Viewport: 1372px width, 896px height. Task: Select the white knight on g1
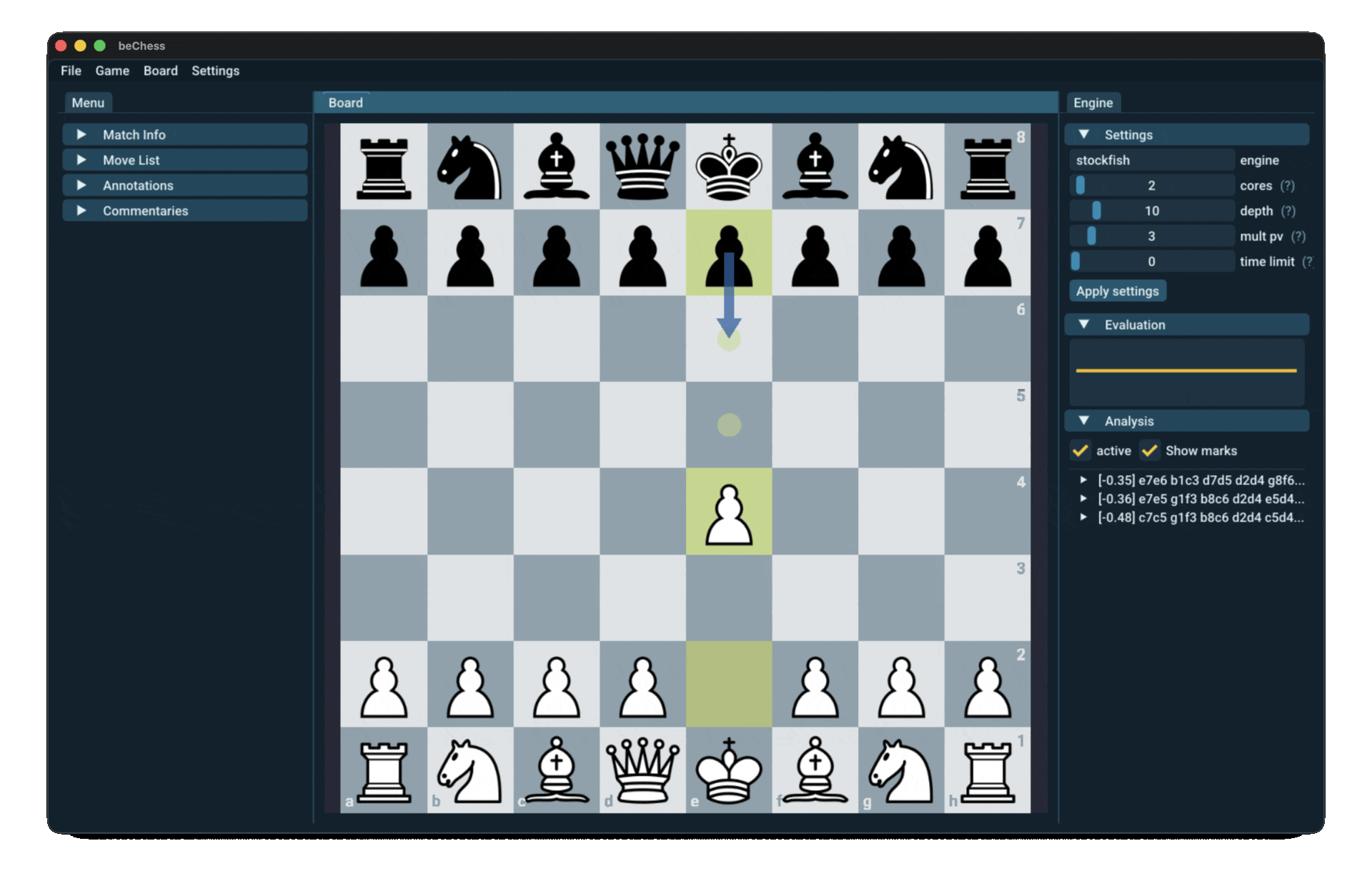pos(901,770)
